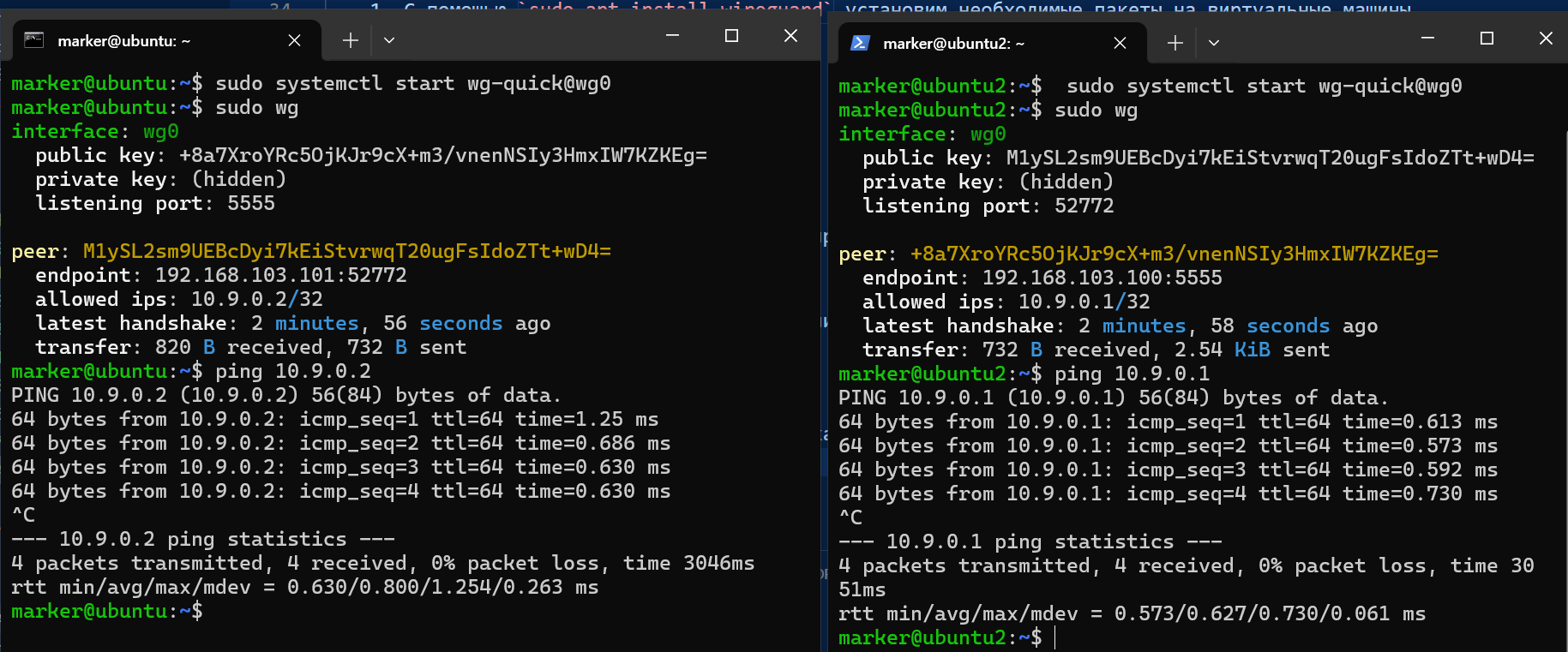The width and height of the screenshot is (1568, 652).
Task: Click endpoint 192.168.103.100:5555 in the right terminal
Action: click(x=1102, y=278)
